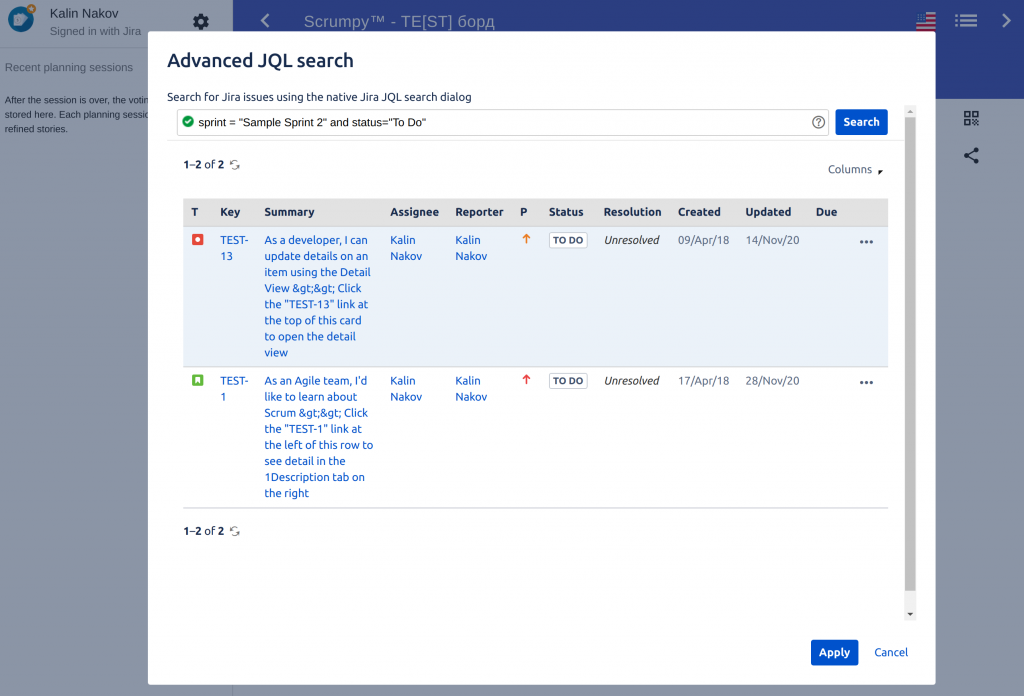This screenshot has height=696, width=1024.
Task: Click the back chevron beside Scrumpy title
Action: (x=265, y=21)
